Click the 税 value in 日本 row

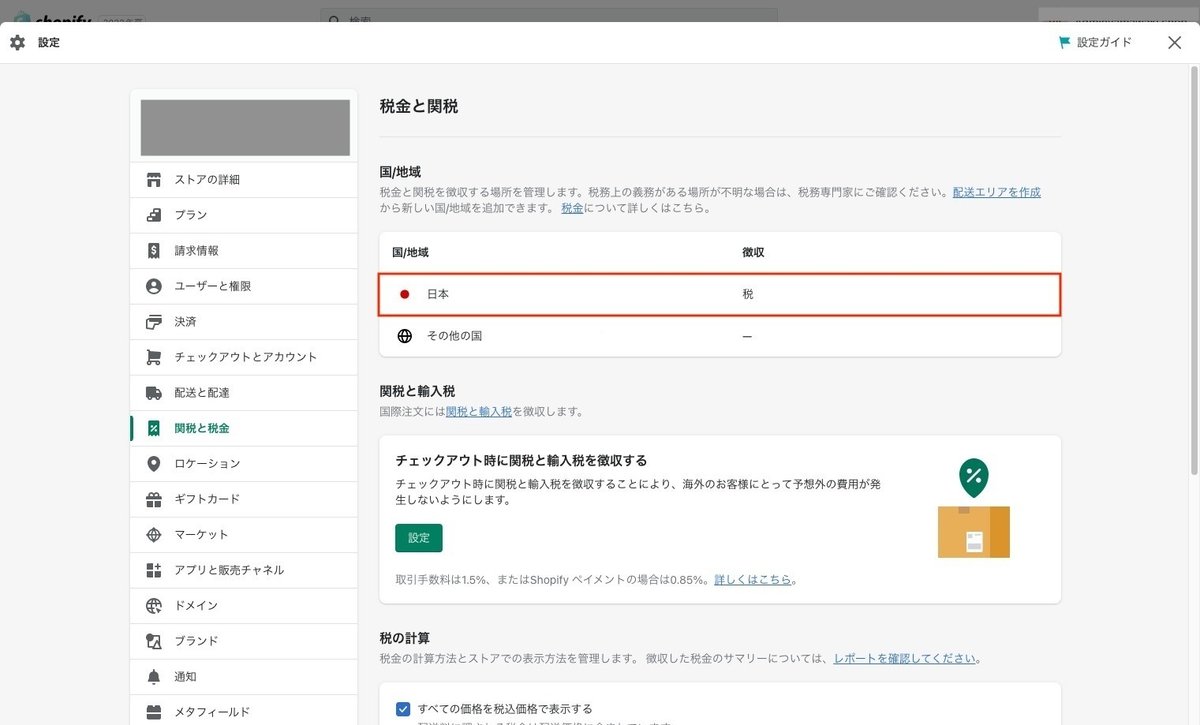[x=747, y=295]
